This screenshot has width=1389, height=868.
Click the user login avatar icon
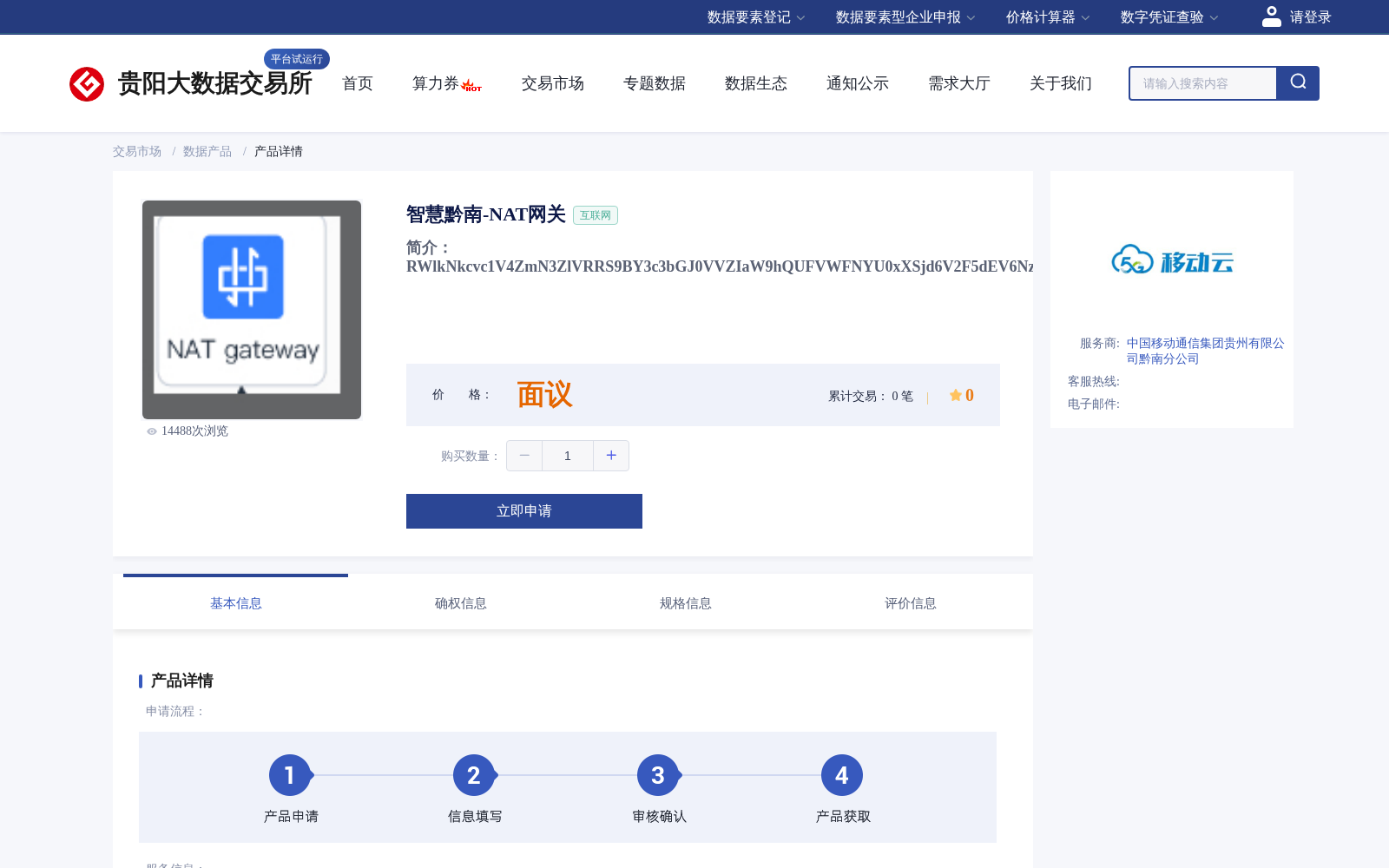[x=1271, y=16]
